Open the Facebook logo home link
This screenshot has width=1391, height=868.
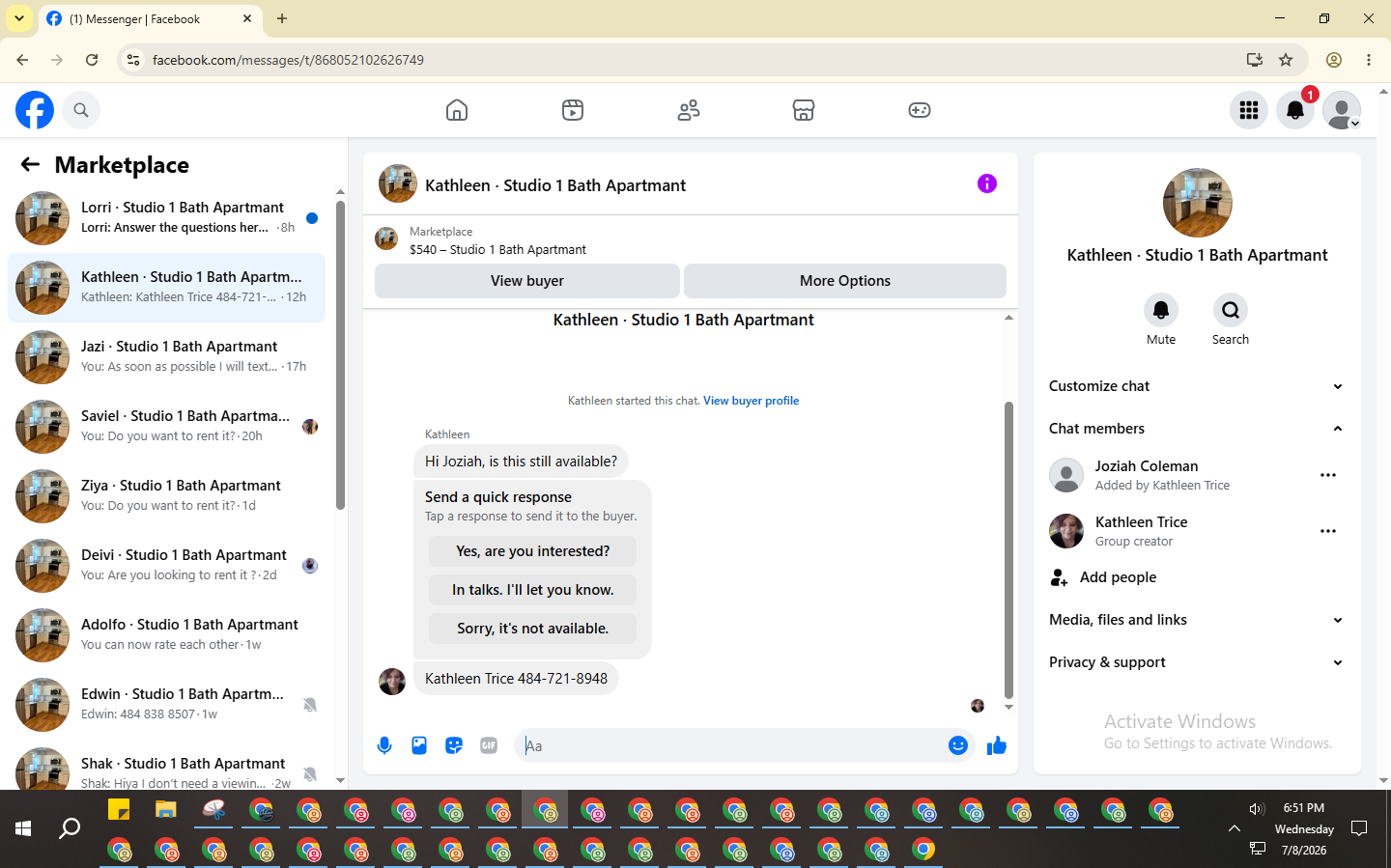point(35,110)
